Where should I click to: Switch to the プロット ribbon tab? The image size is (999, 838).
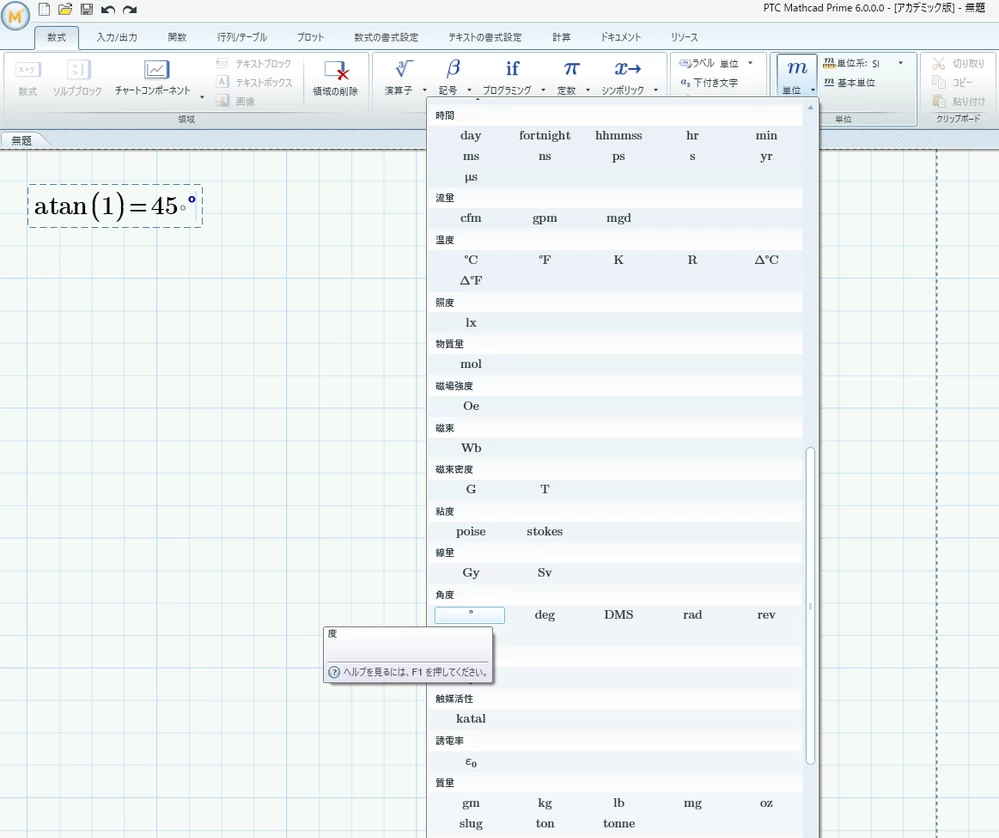310,38
